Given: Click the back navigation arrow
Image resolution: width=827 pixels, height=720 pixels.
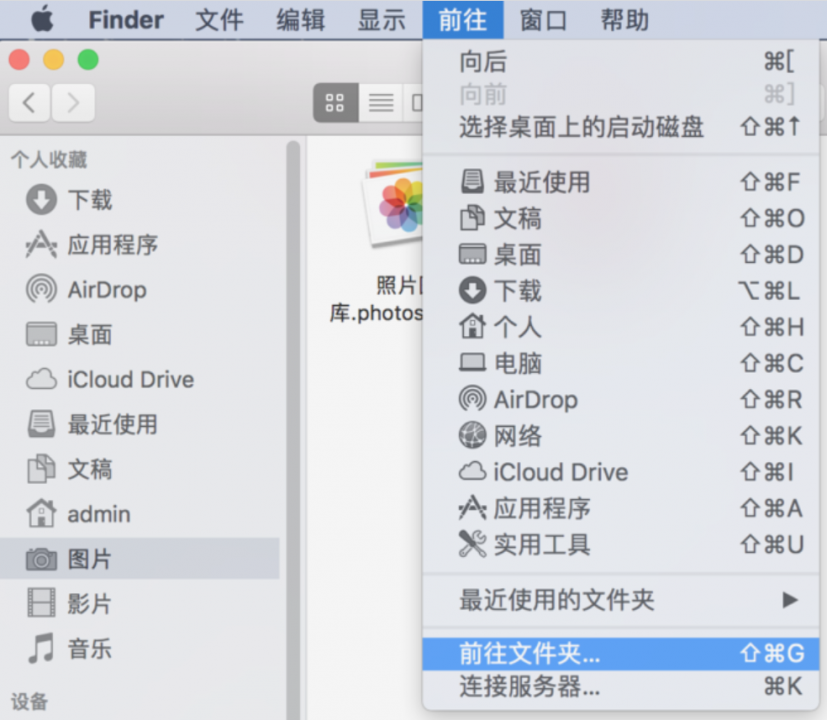Looking at the screenshot, I should (x=28, y=102).
